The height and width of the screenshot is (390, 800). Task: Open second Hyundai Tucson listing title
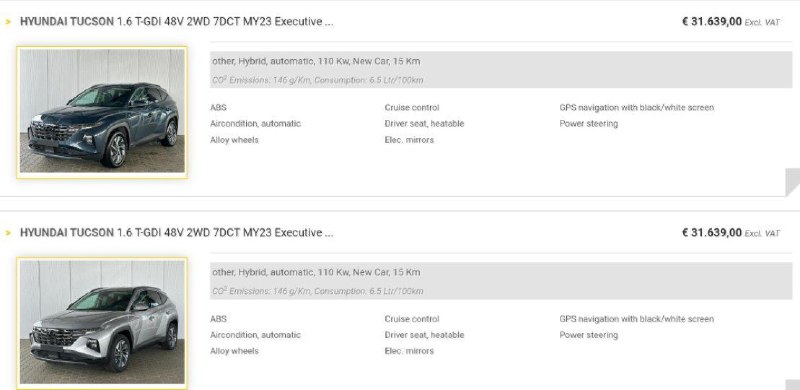pos(177,233)
